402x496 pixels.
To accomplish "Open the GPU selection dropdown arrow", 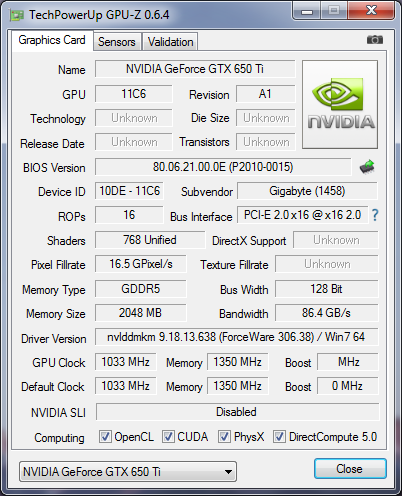I will [x=228, y=472].
